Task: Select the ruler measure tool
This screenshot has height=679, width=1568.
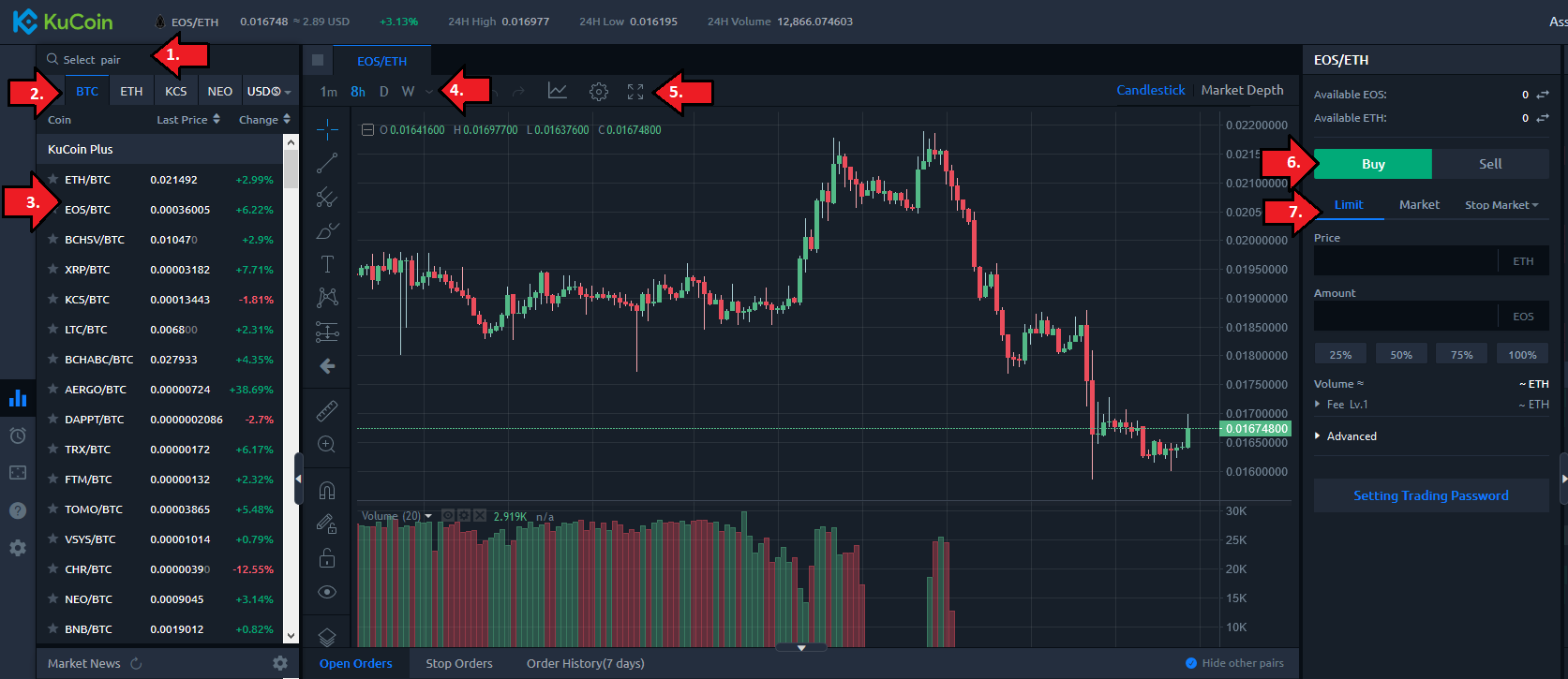Action: [x=327, y=410]
